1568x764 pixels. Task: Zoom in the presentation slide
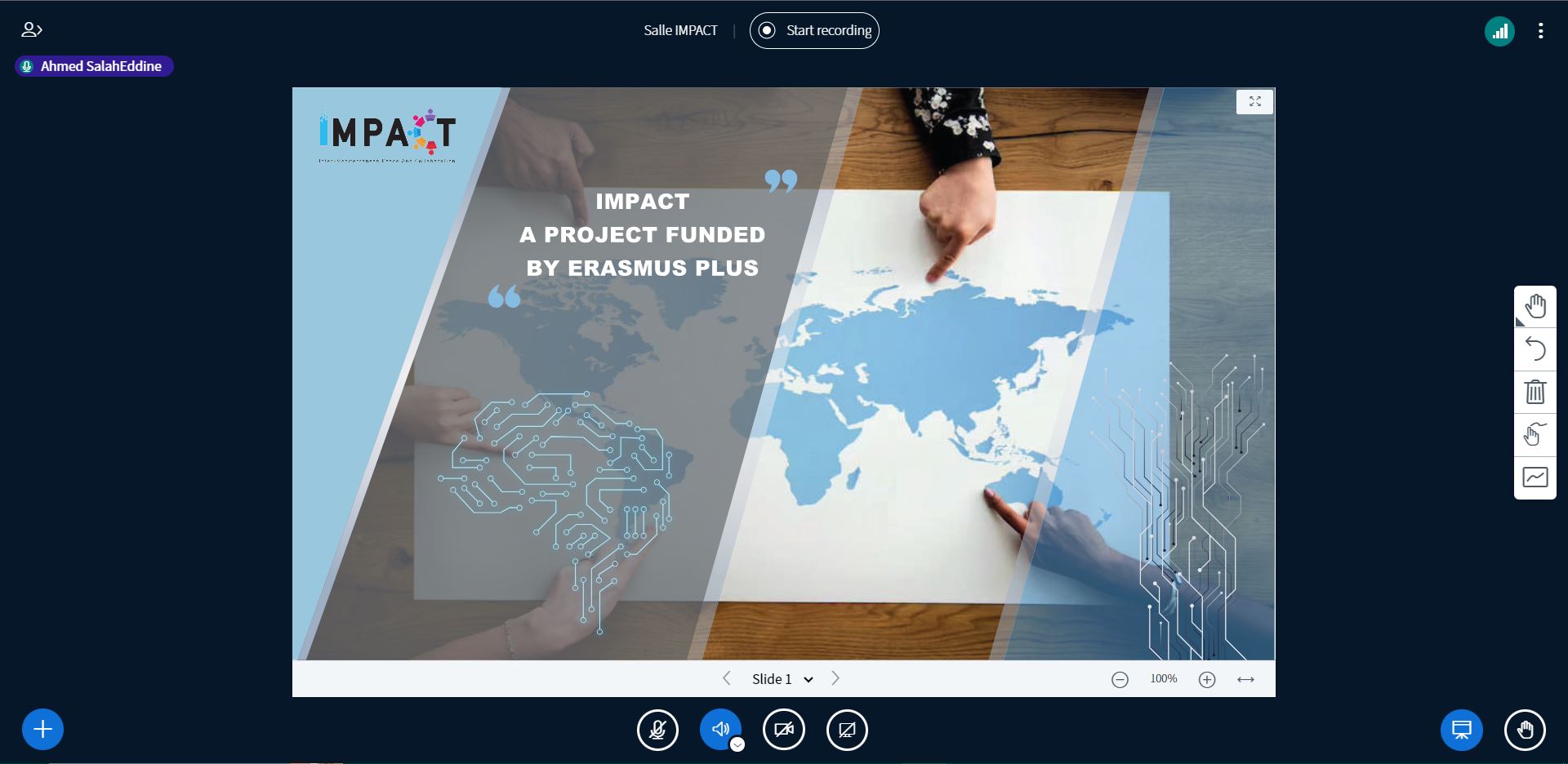[1207, 679]
